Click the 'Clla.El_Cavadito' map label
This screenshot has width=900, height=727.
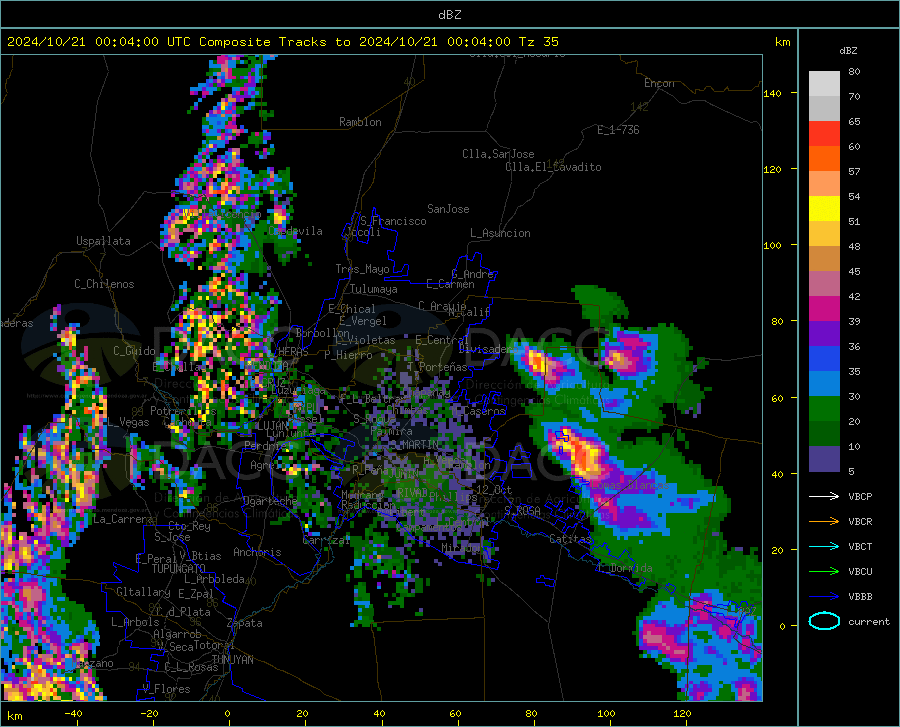point(553,167)
